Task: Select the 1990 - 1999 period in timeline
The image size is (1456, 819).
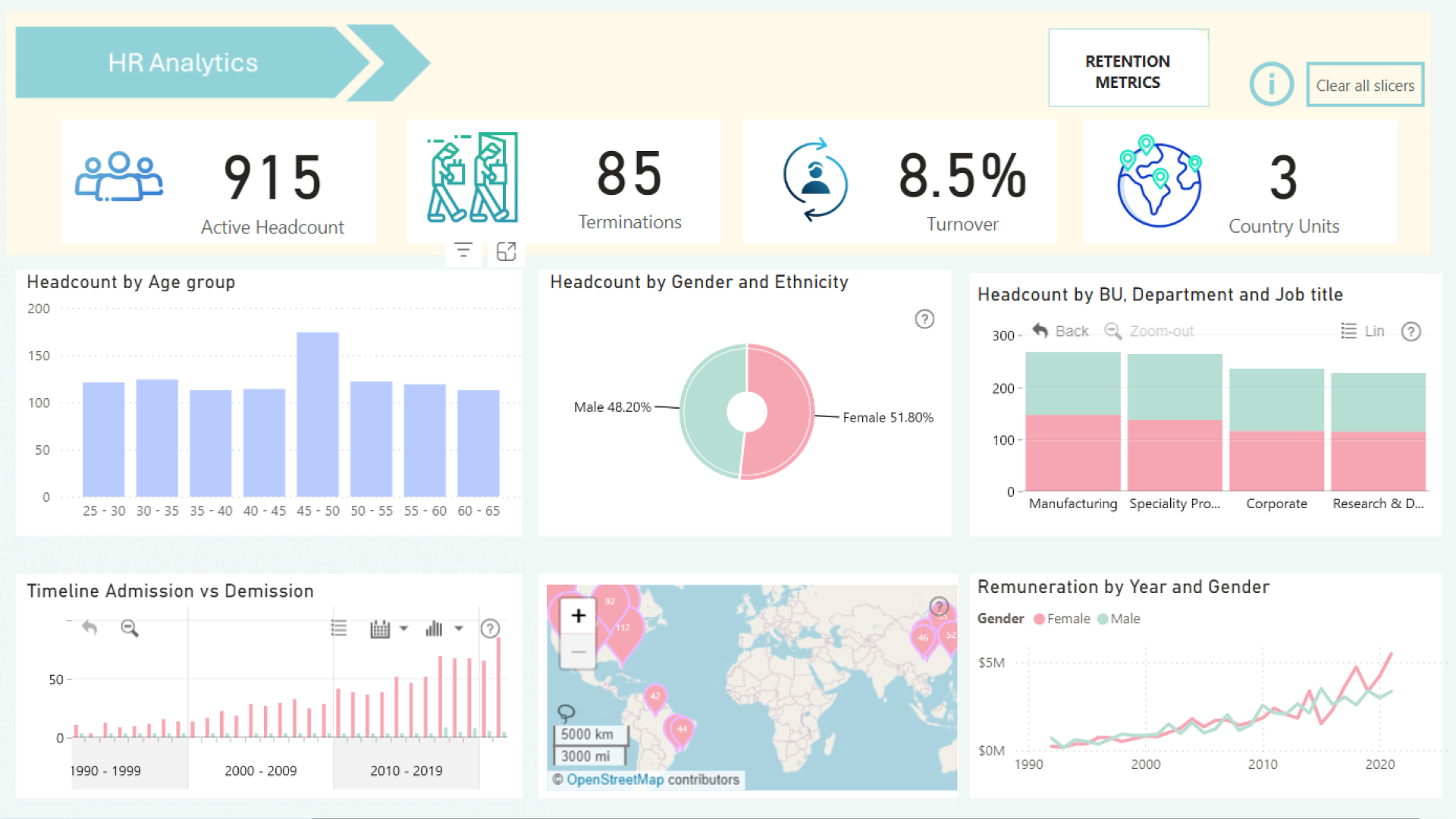Action: coord(106,770)
